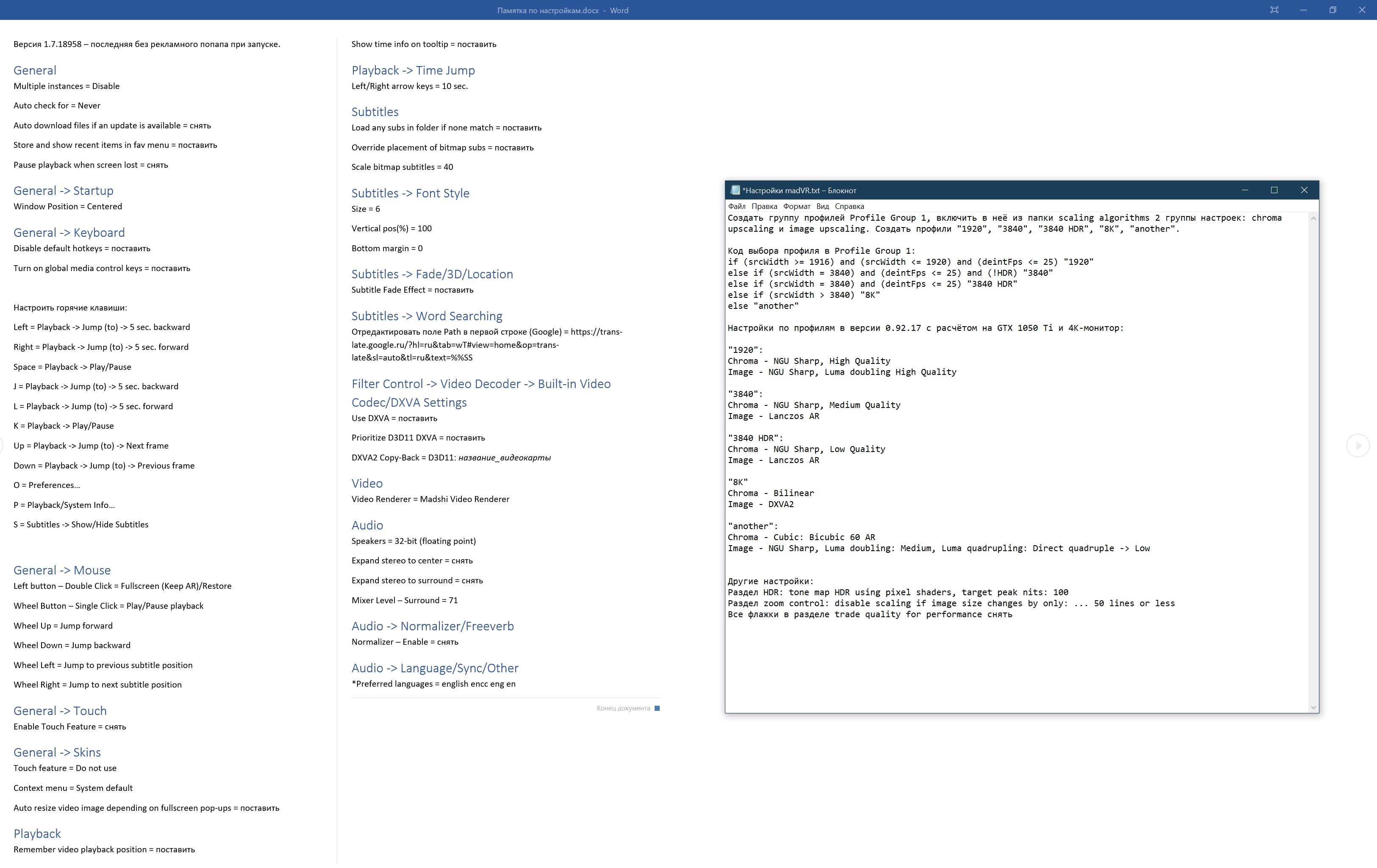The height and width of the screenshot is (868, 1377).
Task: Click the Word reading toolbar auto-hide icon
Action: tap(1274, 10)
